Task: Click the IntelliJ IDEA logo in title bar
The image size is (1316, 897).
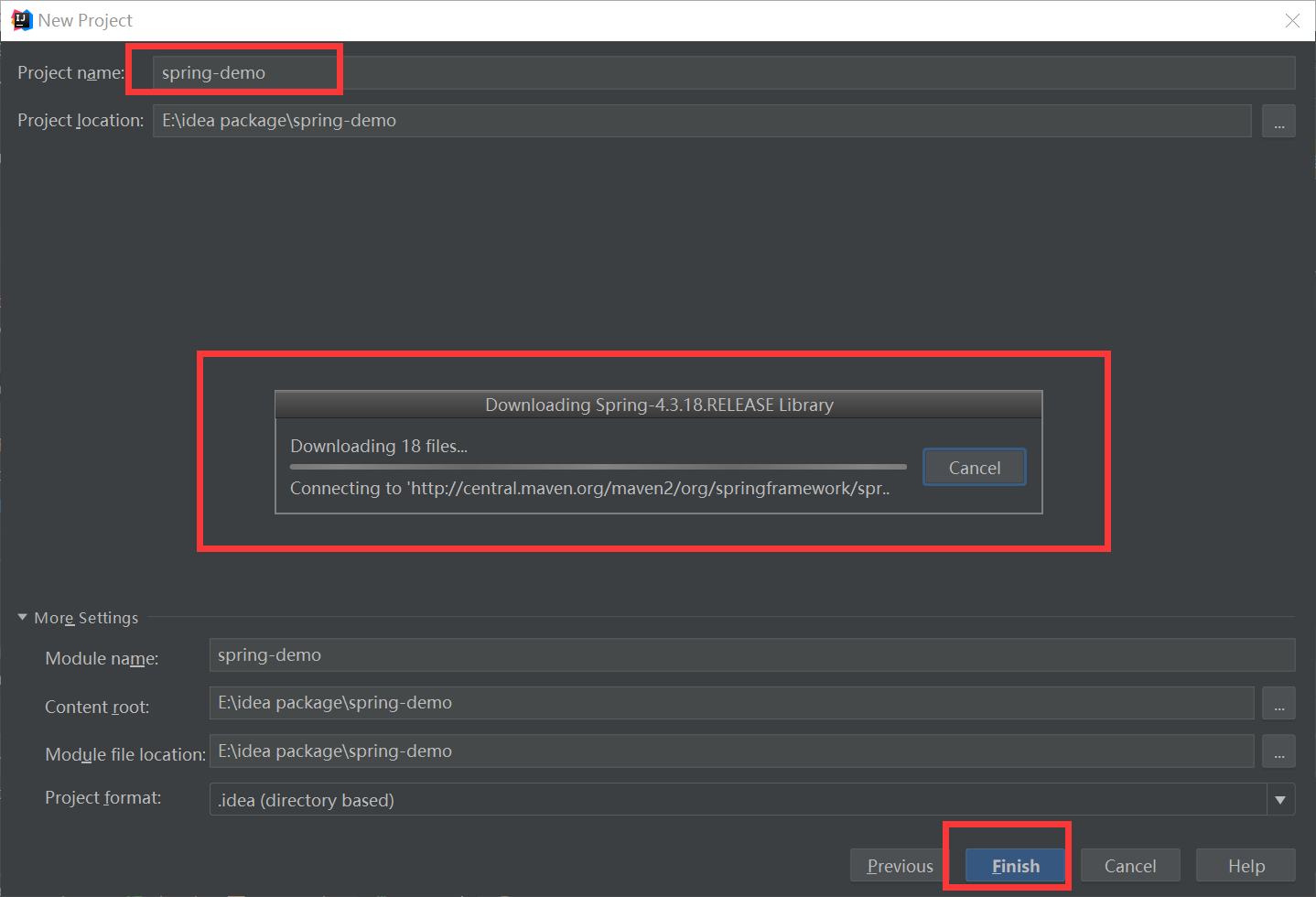Action: tap(21, 20)
